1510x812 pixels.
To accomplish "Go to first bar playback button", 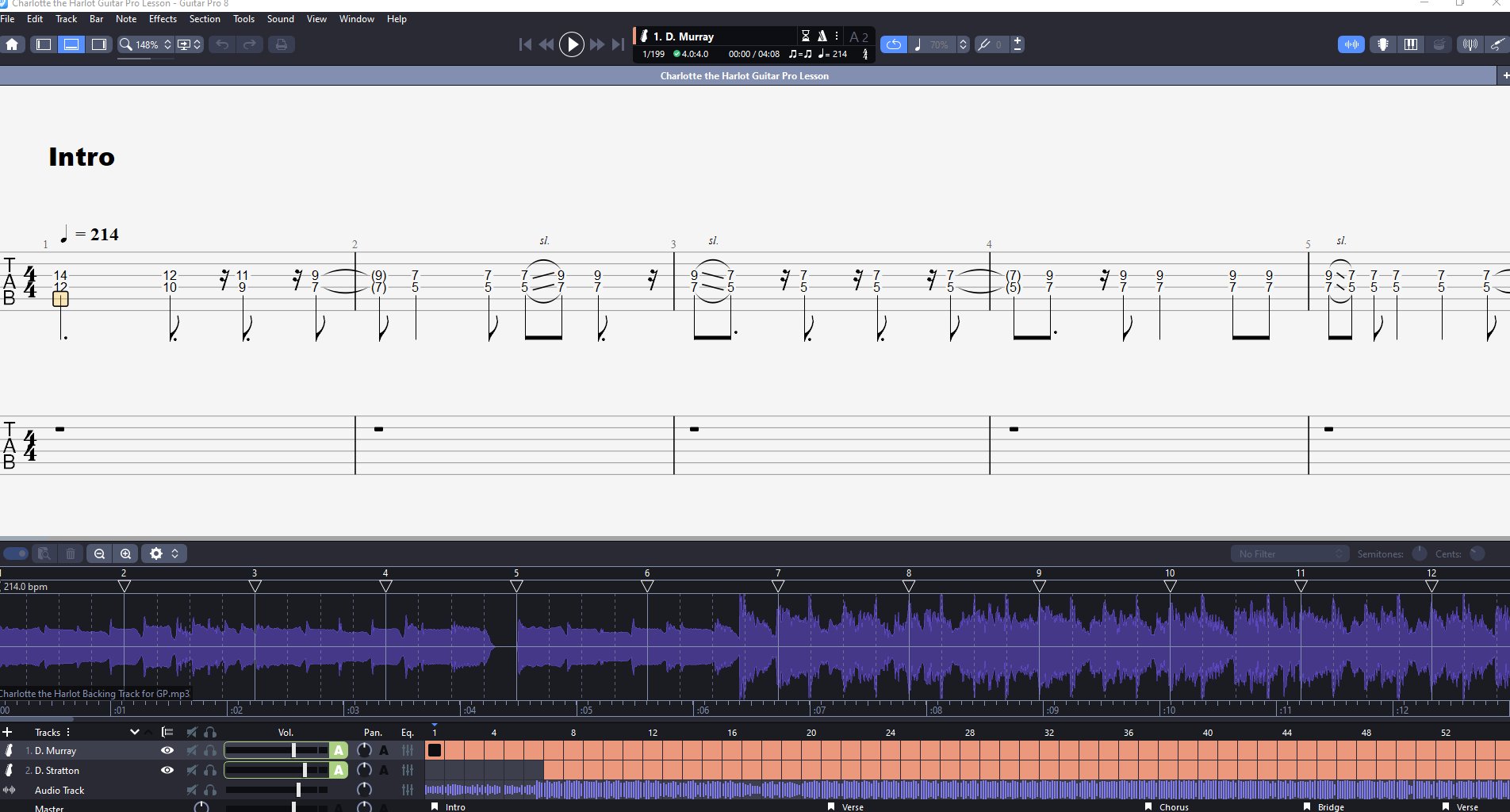I will click(525, 44).
